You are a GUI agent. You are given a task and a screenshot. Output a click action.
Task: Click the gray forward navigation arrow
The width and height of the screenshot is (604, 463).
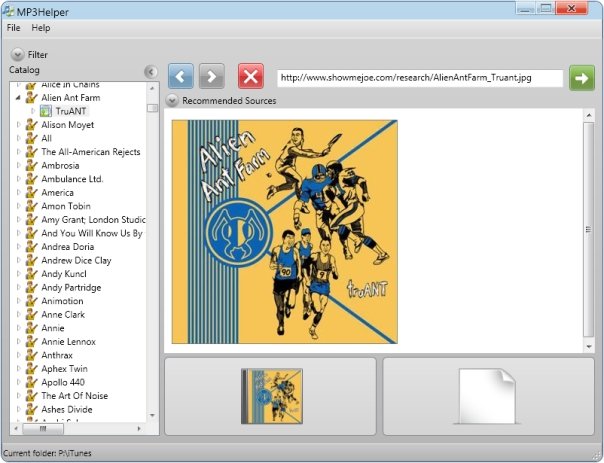211,76
